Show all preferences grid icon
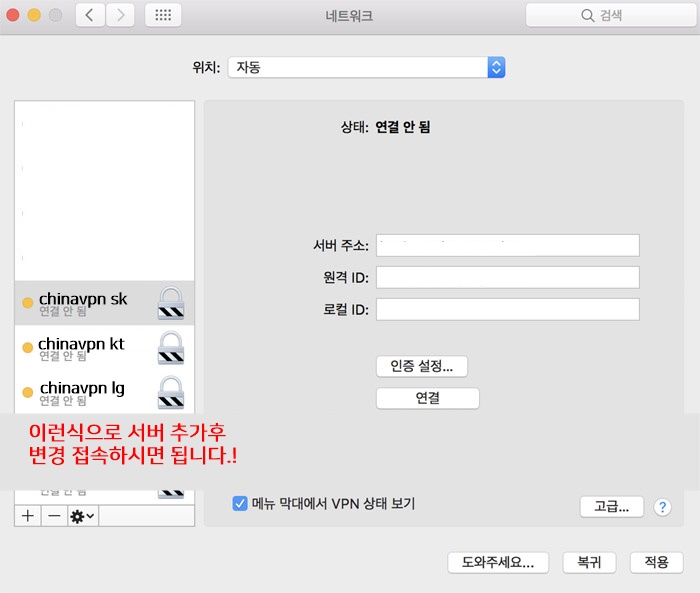 tap(163, 15)
